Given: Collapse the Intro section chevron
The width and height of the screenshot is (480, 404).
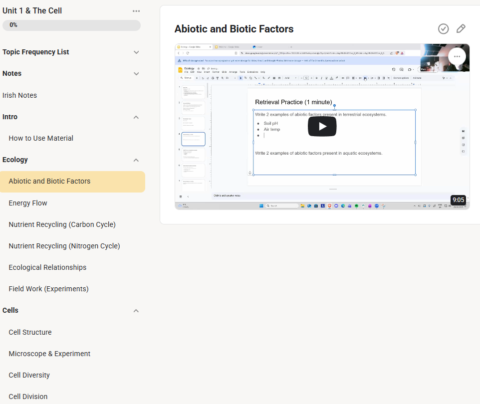Looking at the screenshot, I should pyautogui.click(x=136, y=117).
